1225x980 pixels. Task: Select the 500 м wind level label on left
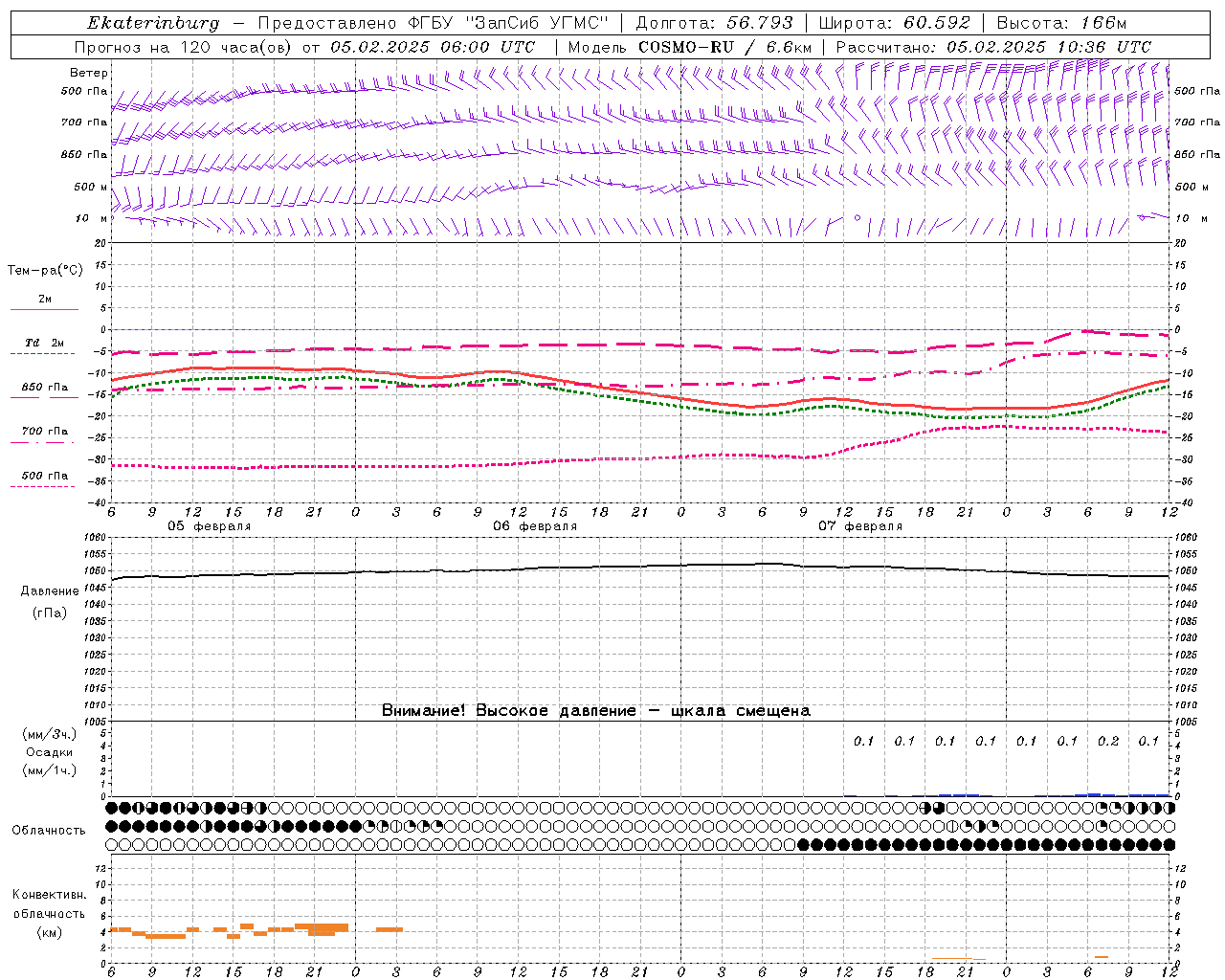pyautogui.click(x=91, y=187)
